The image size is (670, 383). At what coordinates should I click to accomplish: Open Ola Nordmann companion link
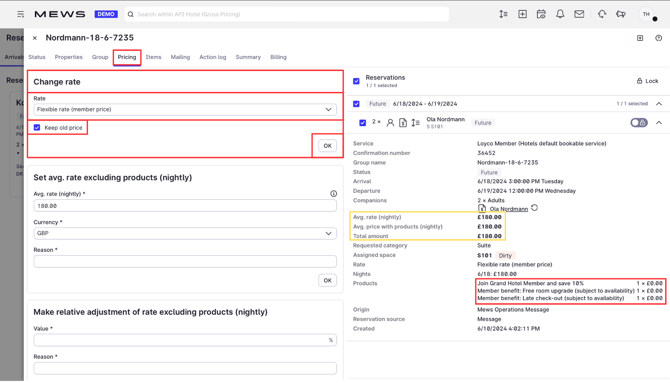(508, 209)
